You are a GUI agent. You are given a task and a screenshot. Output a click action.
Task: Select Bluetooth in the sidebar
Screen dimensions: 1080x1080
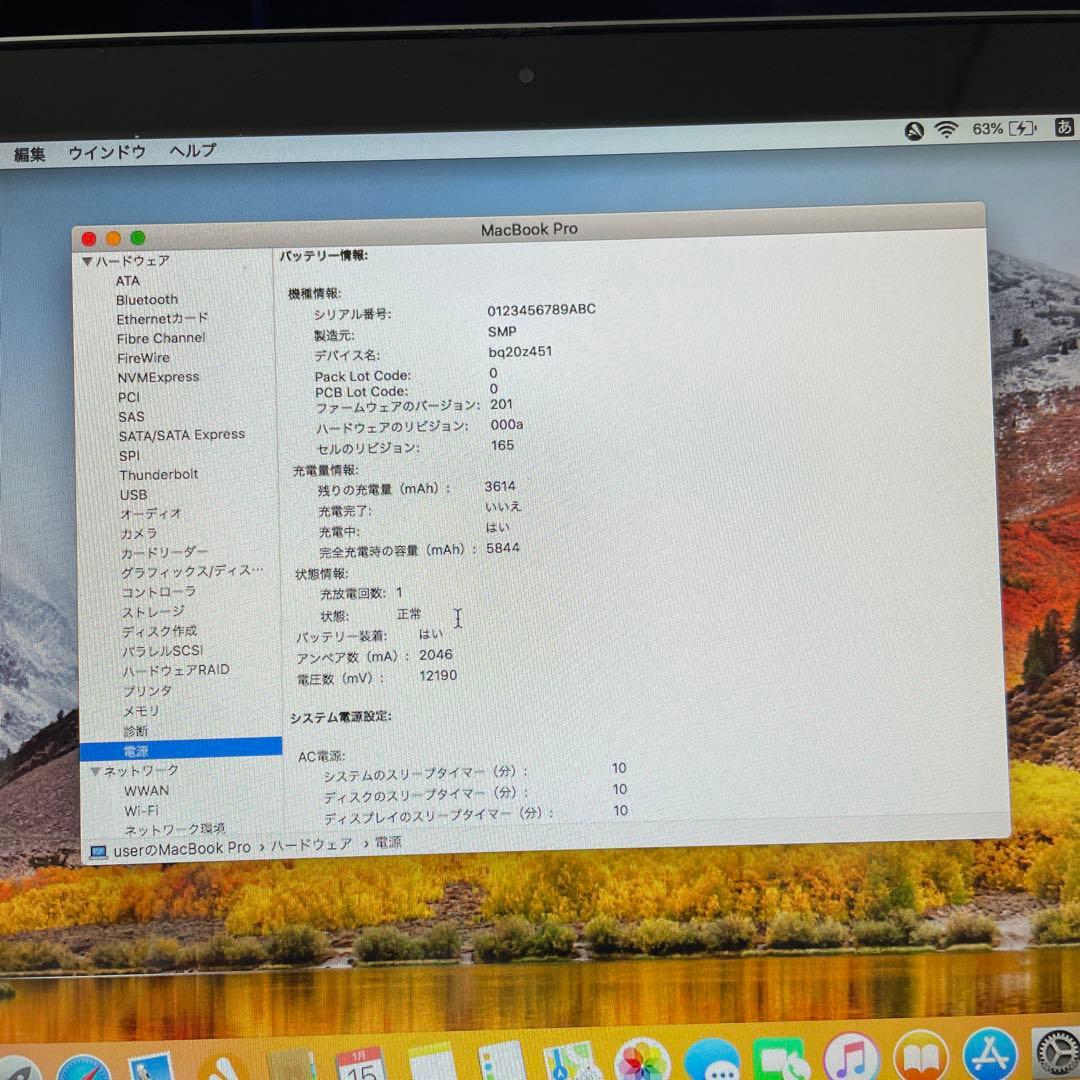point(147,299)
